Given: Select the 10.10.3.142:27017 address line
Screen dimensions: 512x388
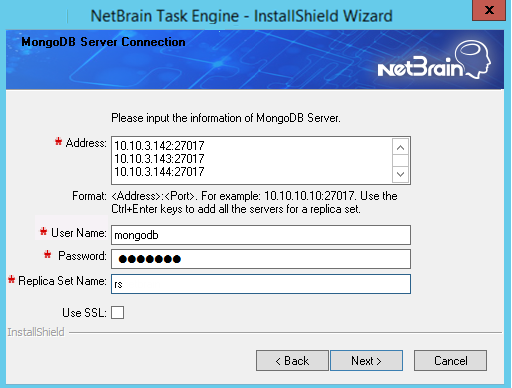Looking at the screenshot, I should (159, 146).
